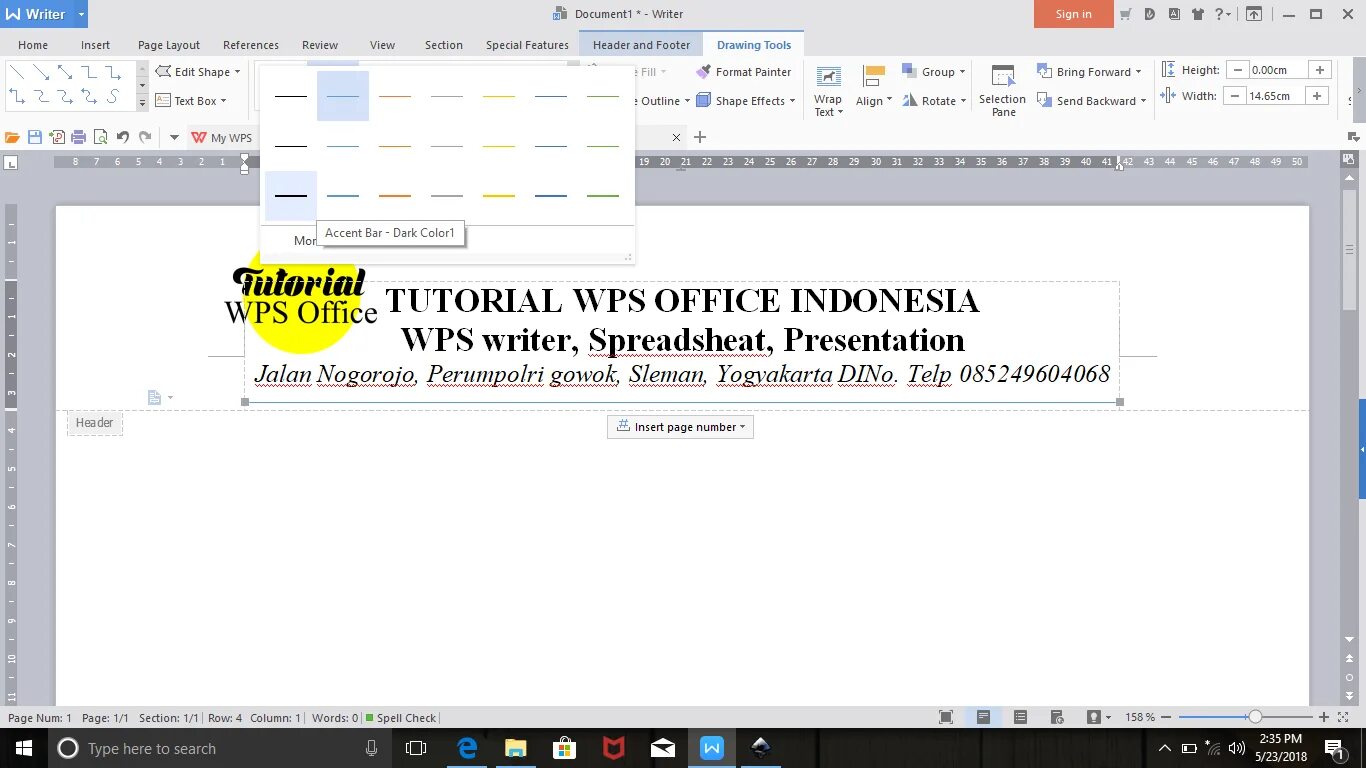Click the zoom out minus button

click(1167, 717)
